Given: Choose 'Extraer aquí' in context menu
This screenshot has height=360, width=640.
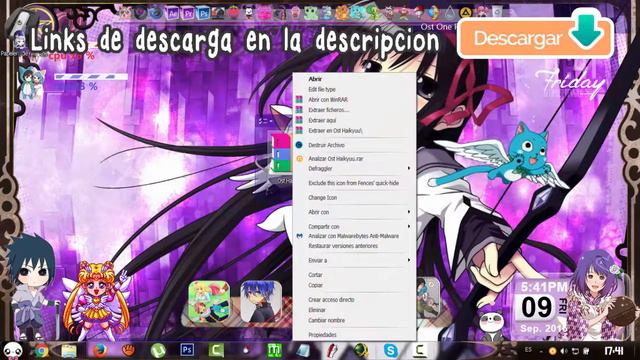Looking at the screenshot, I should (x=354, y=120).
